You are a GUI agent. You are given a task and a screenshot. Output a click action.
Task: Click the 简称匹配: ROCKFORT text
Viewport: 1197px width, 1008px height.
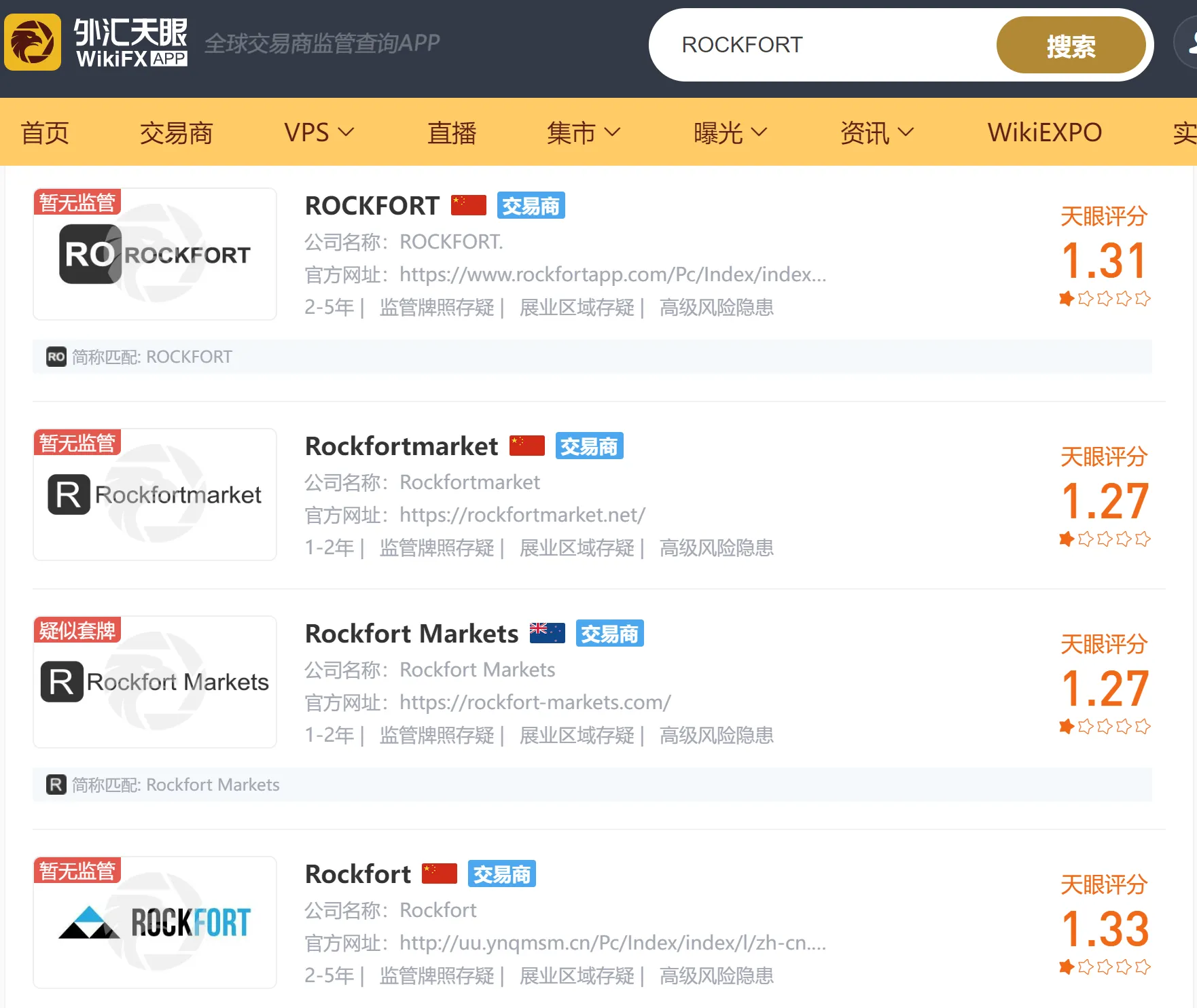152,357
